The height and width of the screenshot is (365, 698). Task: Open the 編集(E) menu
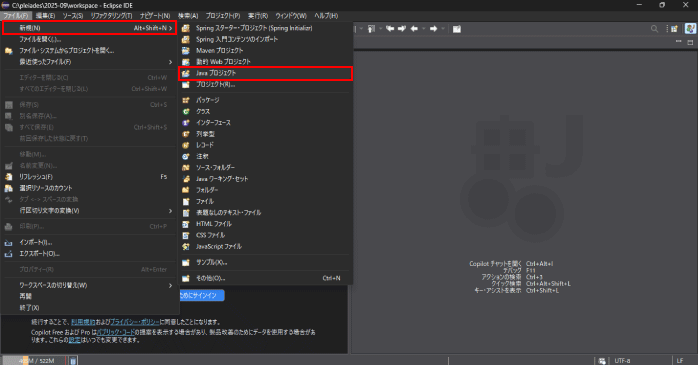45,16
